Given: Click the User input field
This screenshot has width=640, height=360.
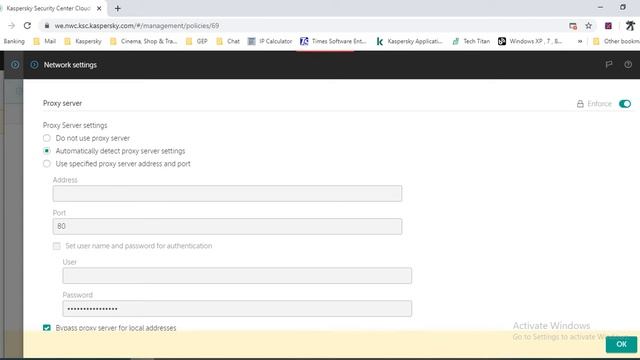Looking at the screenshot, I should pos(237,276).
